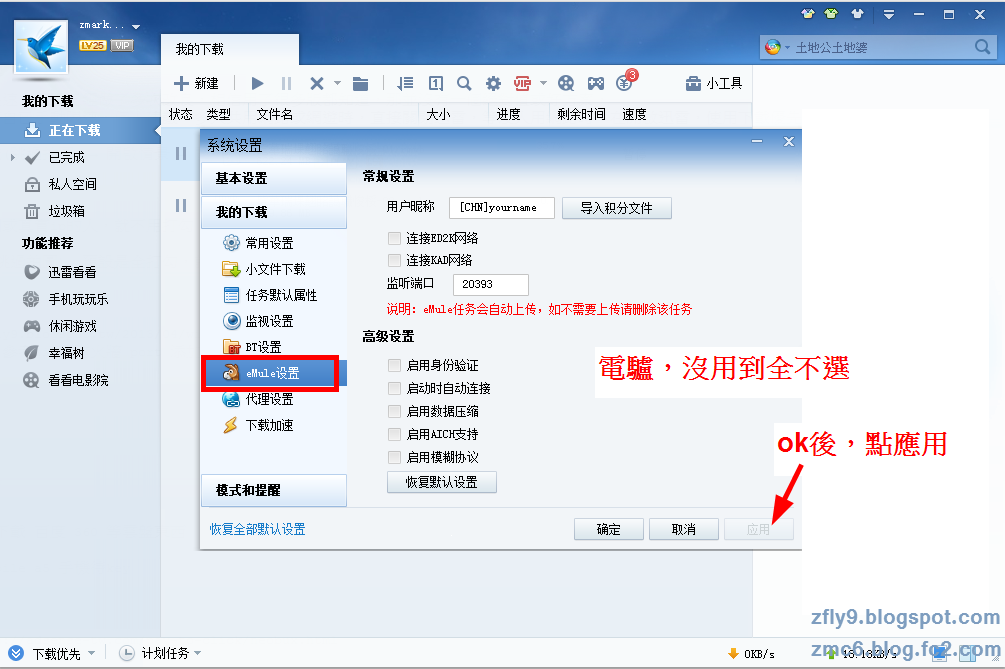Viewport: 1005px width, 669px height.
Task: Open dropdown arrow next to VIP toolbar icon
Action: click(544, 83)
